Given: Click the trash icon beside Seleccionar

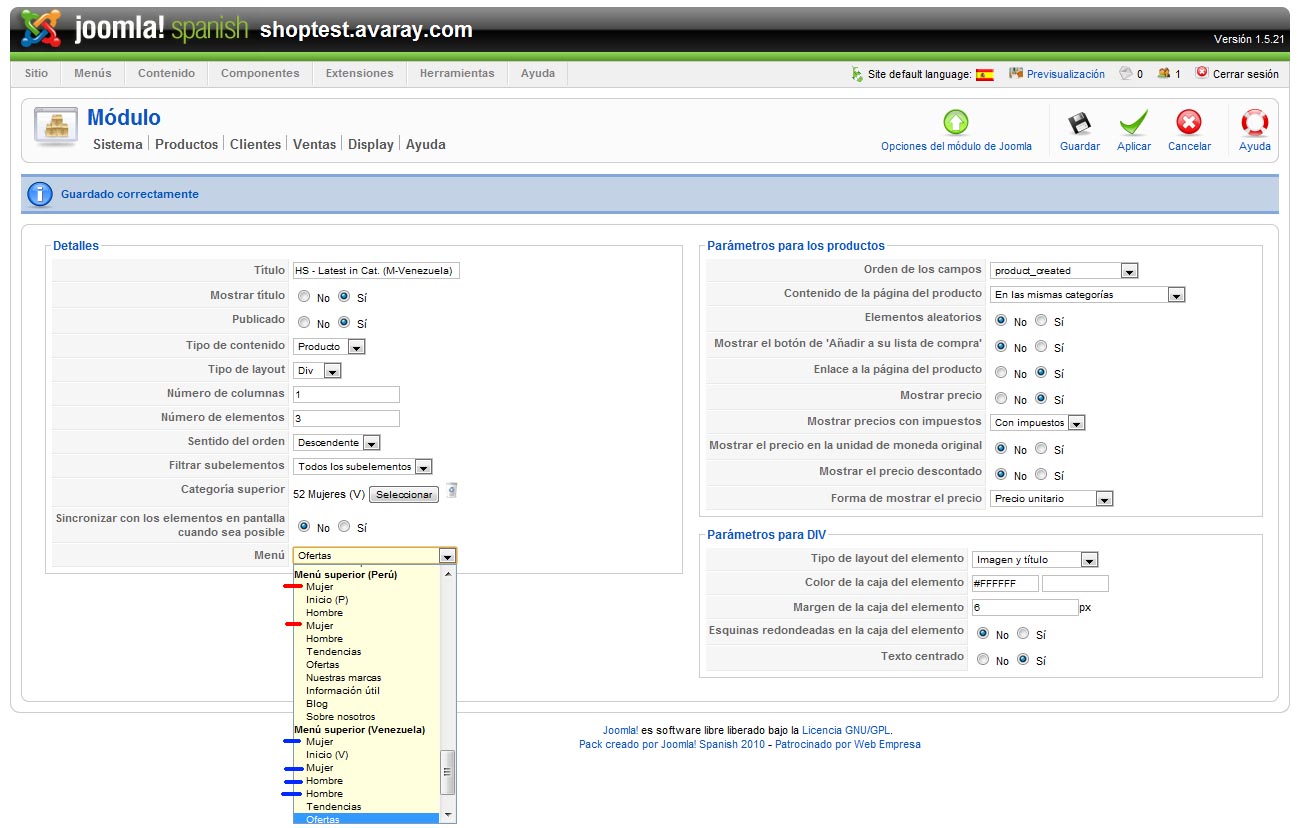Looking at the screenshot, I should pos(452,490).
